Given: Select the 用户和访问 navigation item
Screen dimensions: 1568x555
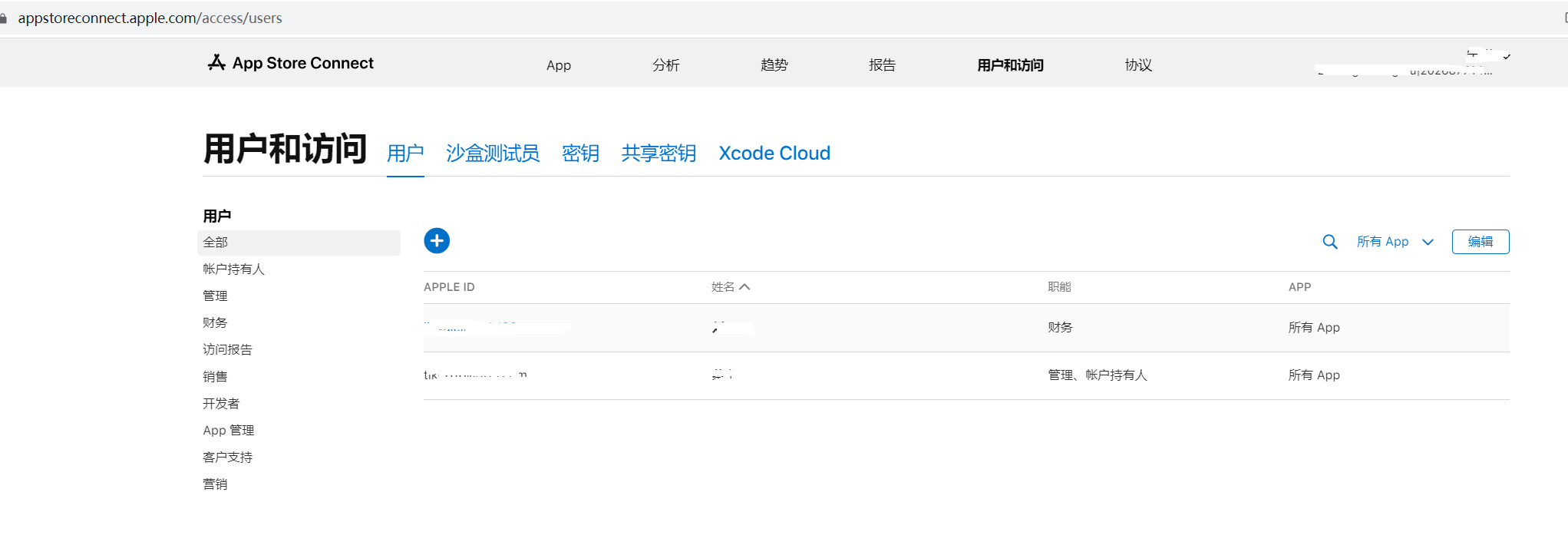Looking at the screenshot, I should pos(1010,65).
